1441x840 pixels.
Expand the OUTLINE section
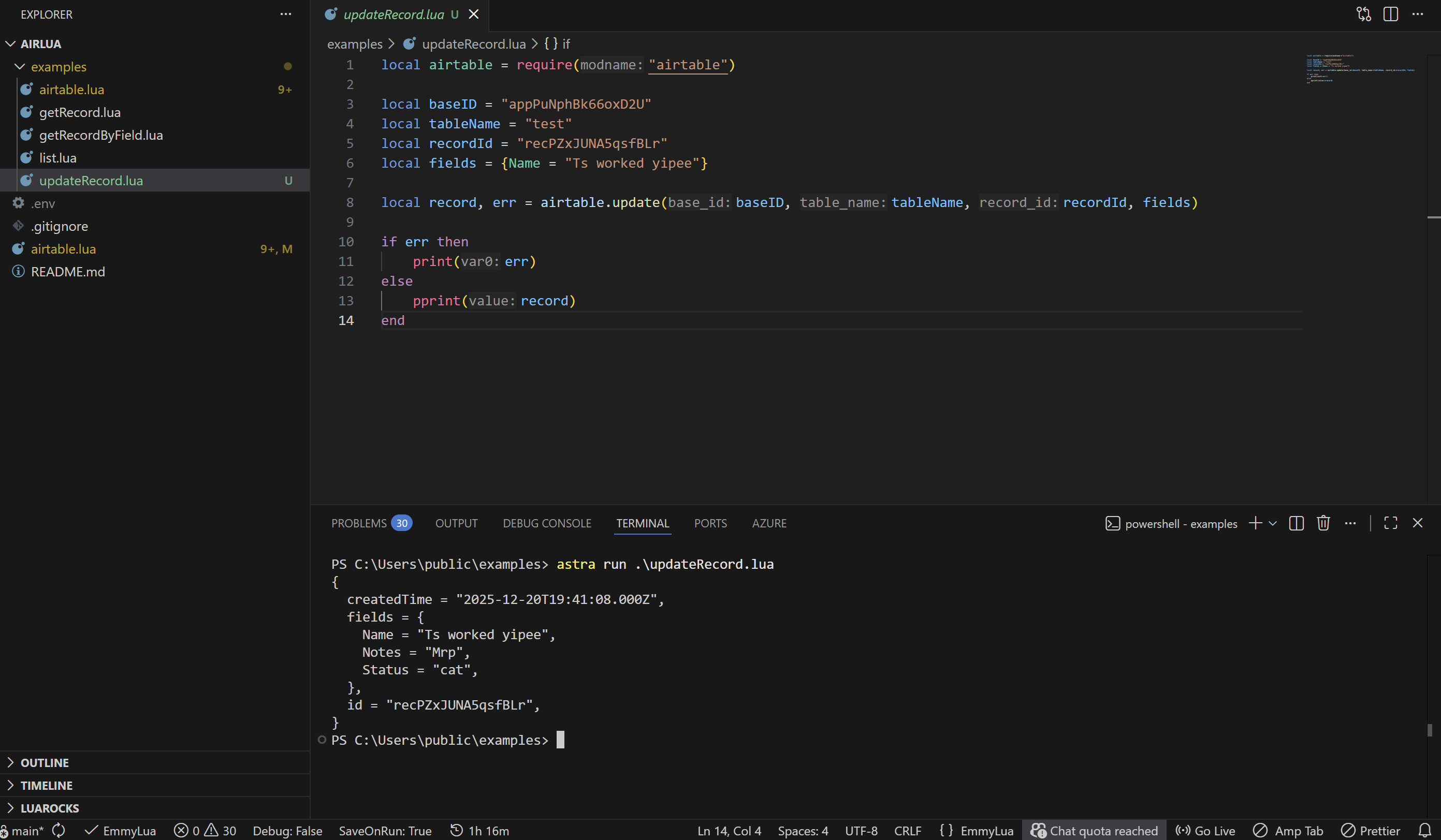45,762
